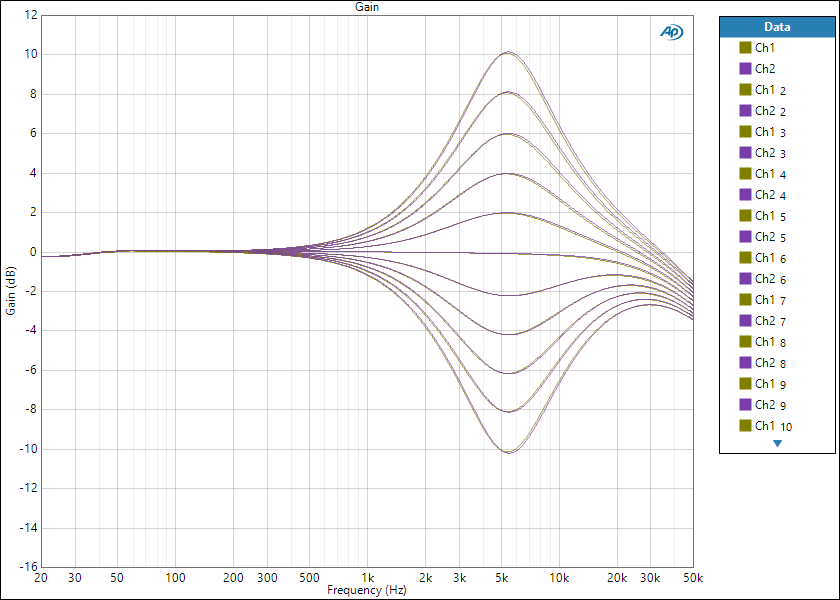The height and width of the screenshot is (600, 840).
Task: Click the Ch1 2 legend swatch
Action: [745, 89]
